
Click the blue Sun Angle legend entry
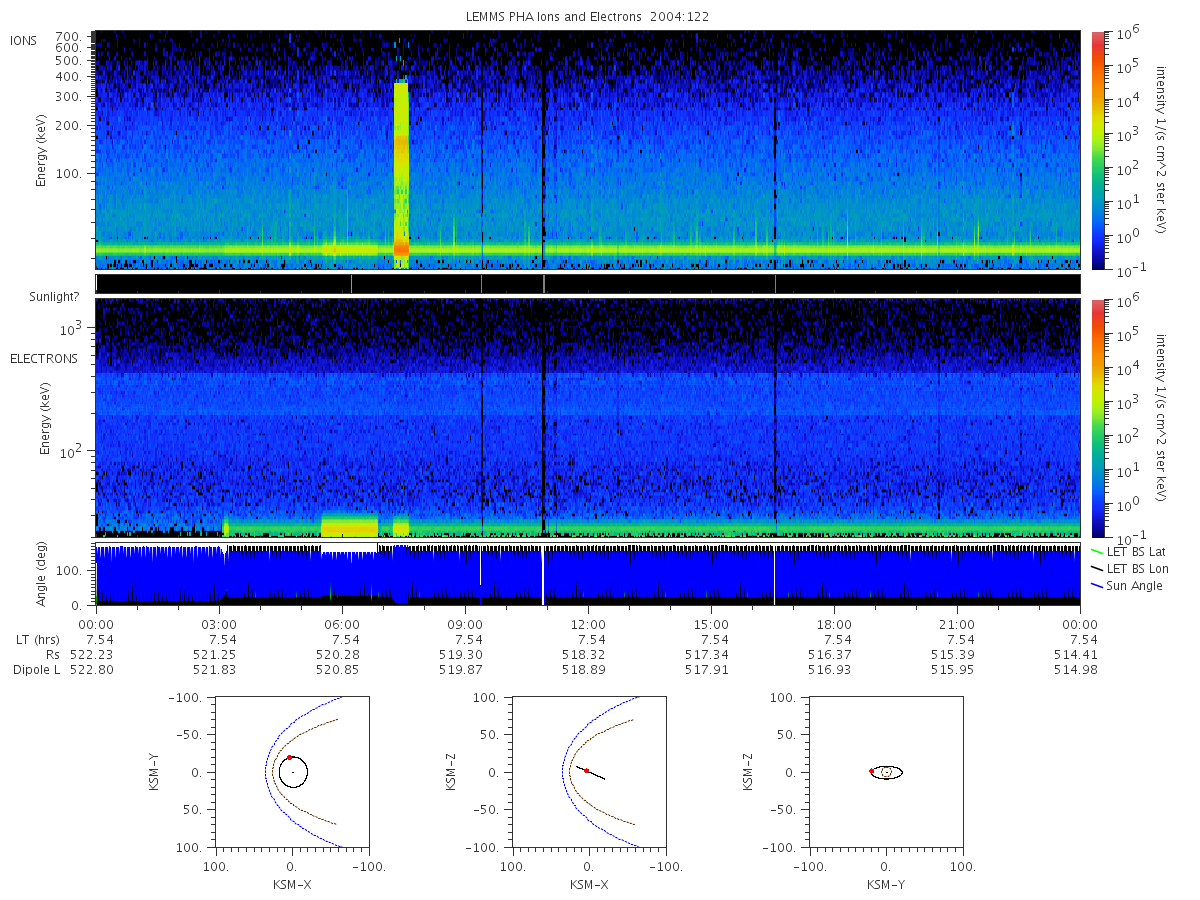click(x=1128, y=586)
